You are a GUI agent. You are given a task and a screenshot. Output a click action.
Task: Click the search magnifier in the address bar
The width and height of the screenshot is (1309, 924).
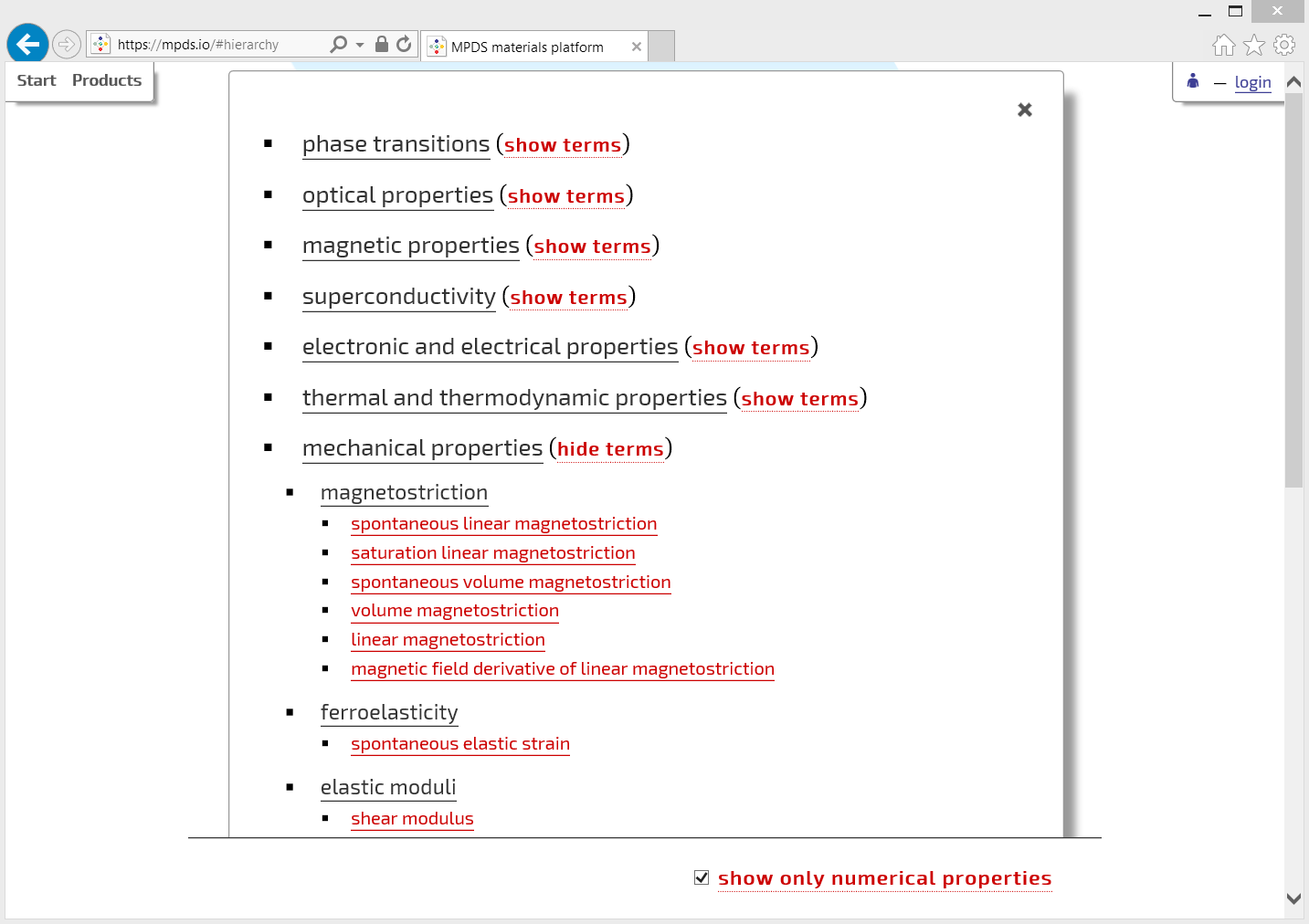pos(338,43)
